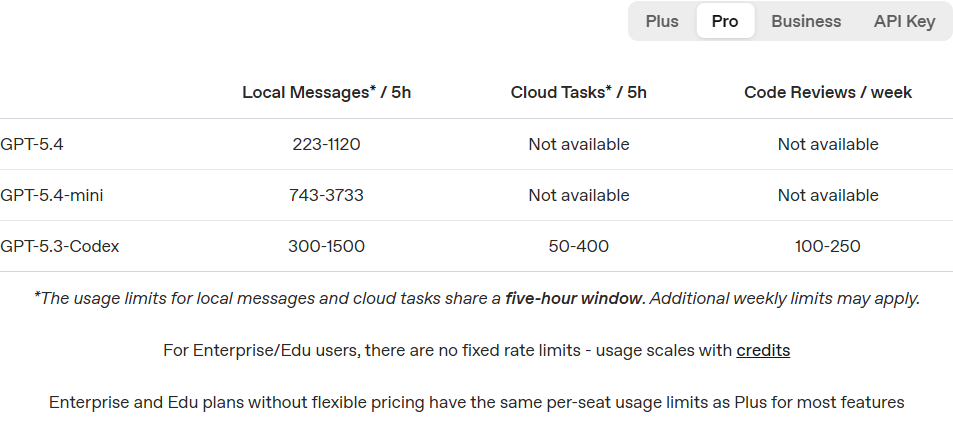
Task: Select the GPT-5.4 row label
Action: (32, 144)
